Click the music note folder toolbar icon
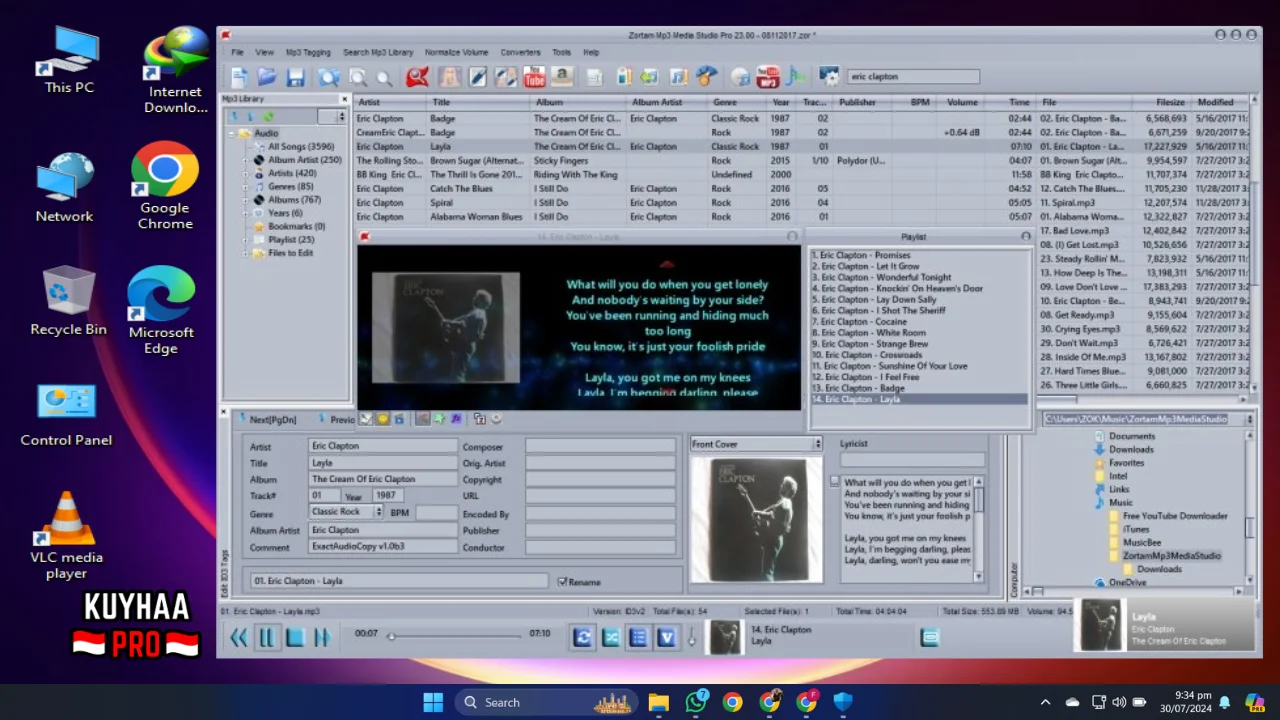The height and width of the screenshot is (720, 1280). click(x=677, y=77)
